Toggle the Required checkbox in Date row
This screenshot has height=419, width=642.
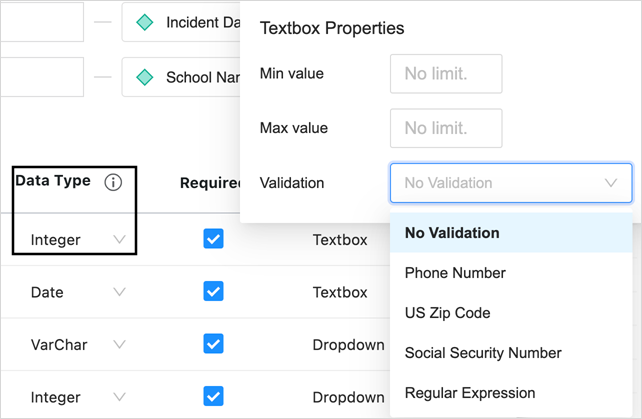pos(213,291)
